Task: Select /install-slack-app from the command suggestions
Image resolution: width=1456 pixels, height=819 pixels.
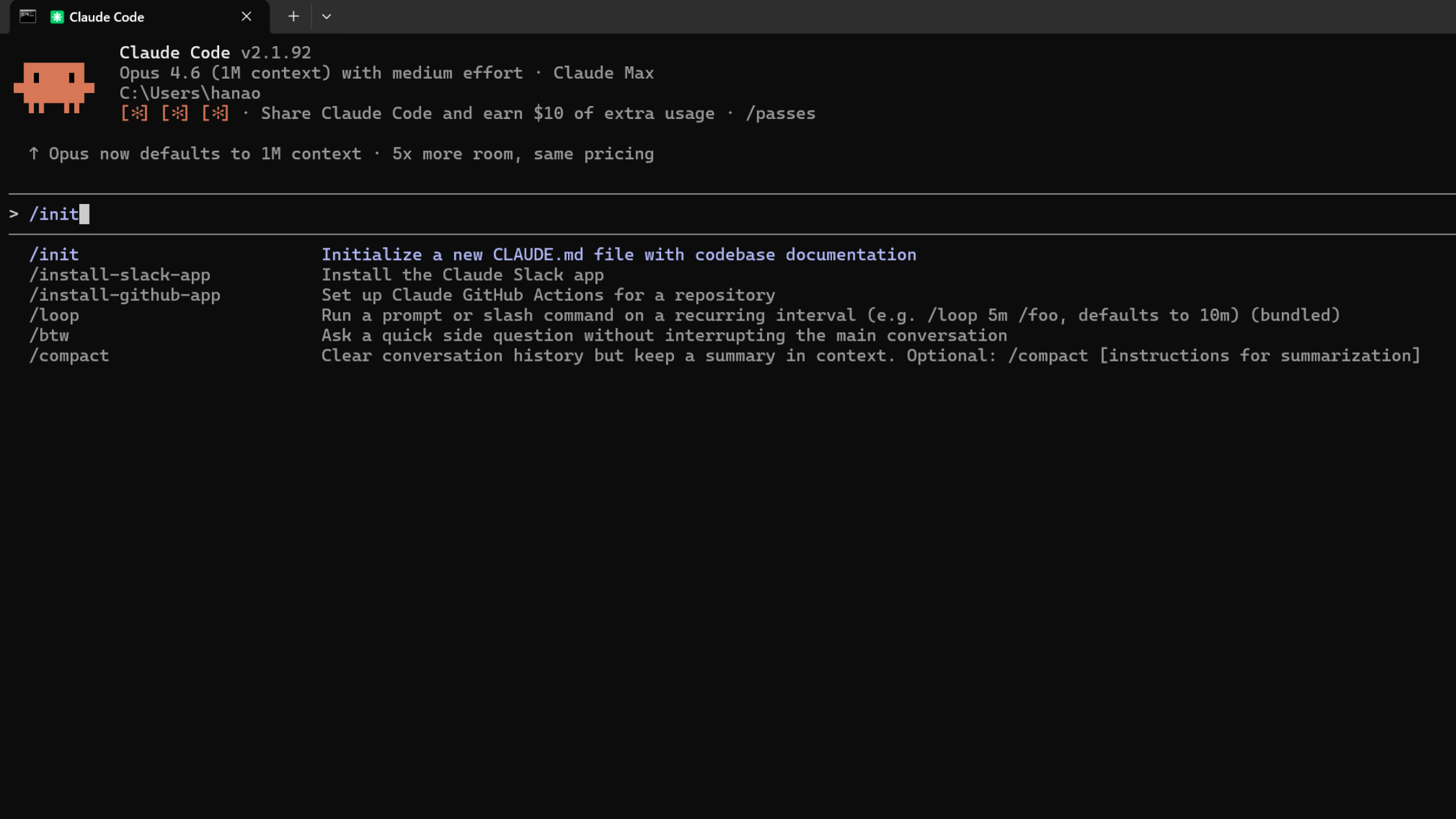Action: (120, 274)
